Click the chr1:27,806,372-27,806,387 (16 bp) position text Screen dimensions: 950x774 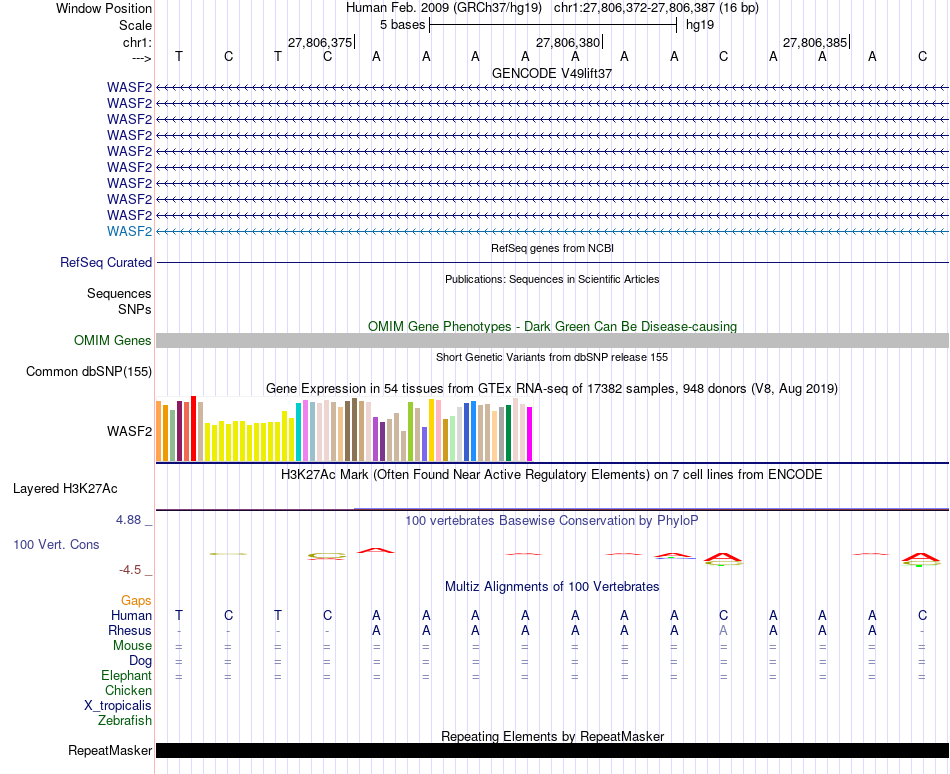pos(656,8)
